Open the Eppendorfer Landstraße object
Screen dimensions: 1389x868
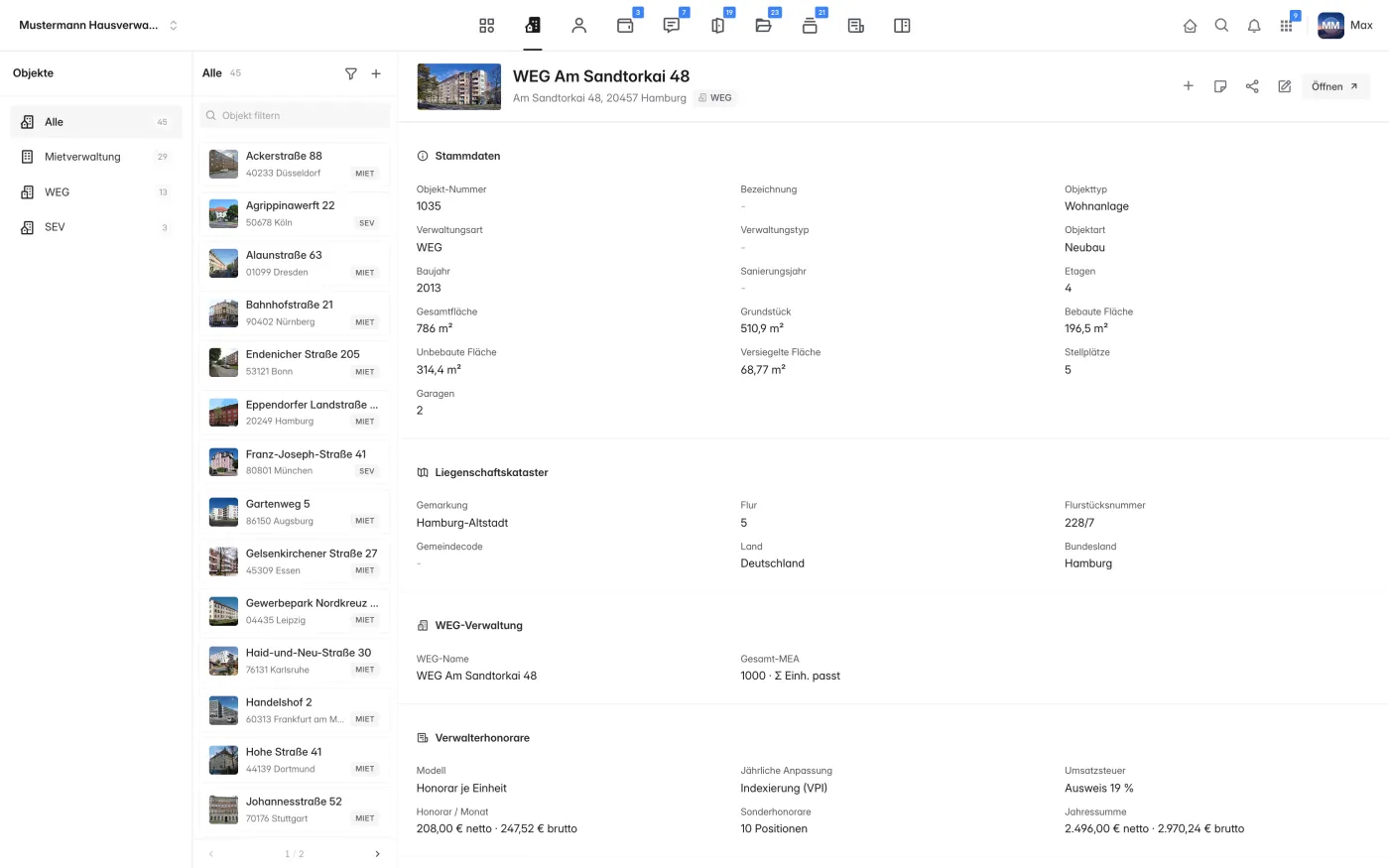295,412
